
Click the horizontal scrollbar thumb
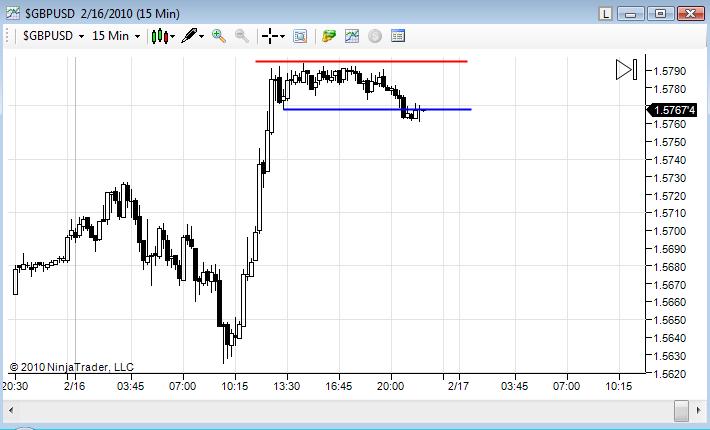(681, 410)
